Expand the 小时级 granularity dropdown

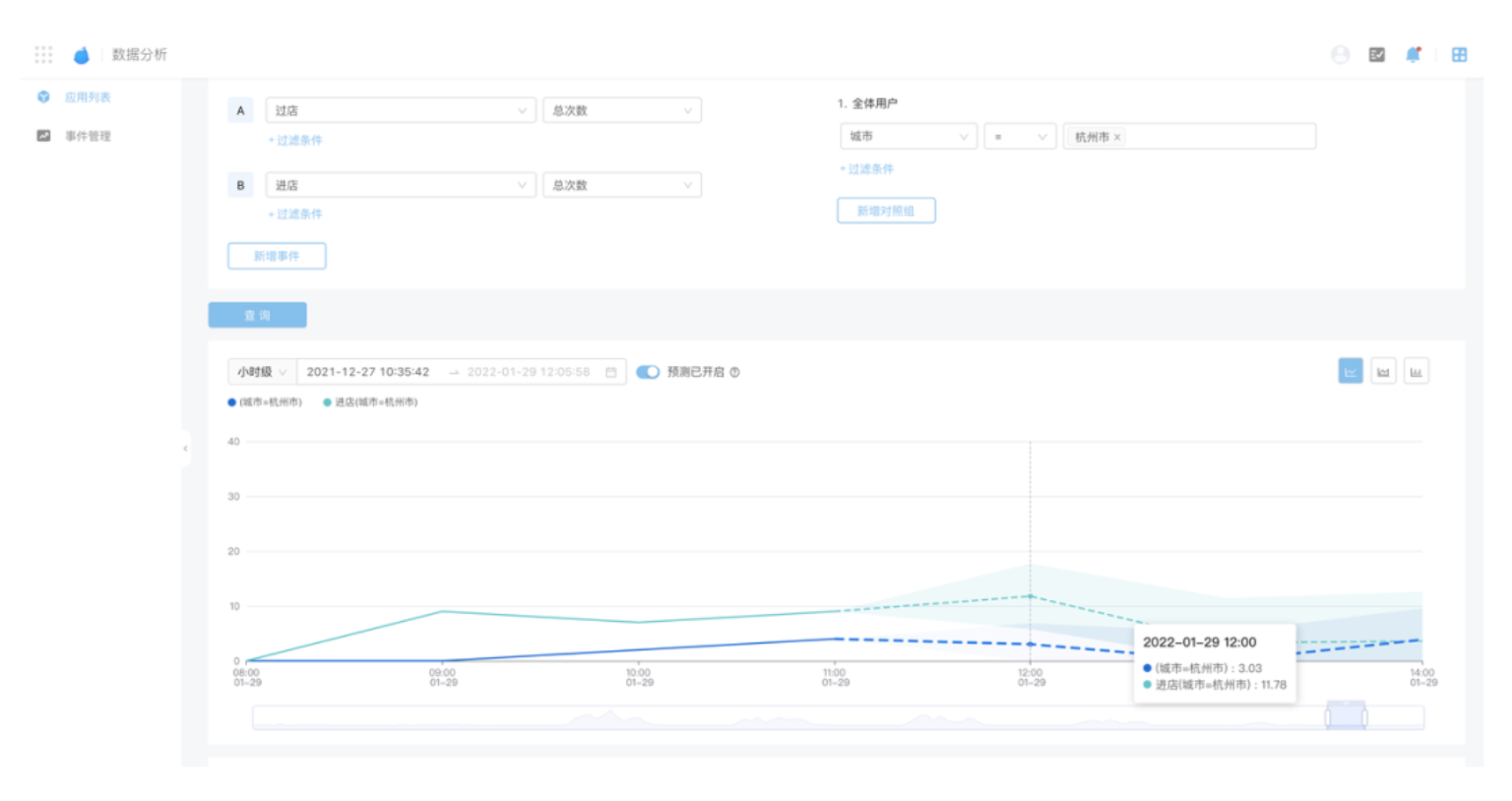coord(261,372)
